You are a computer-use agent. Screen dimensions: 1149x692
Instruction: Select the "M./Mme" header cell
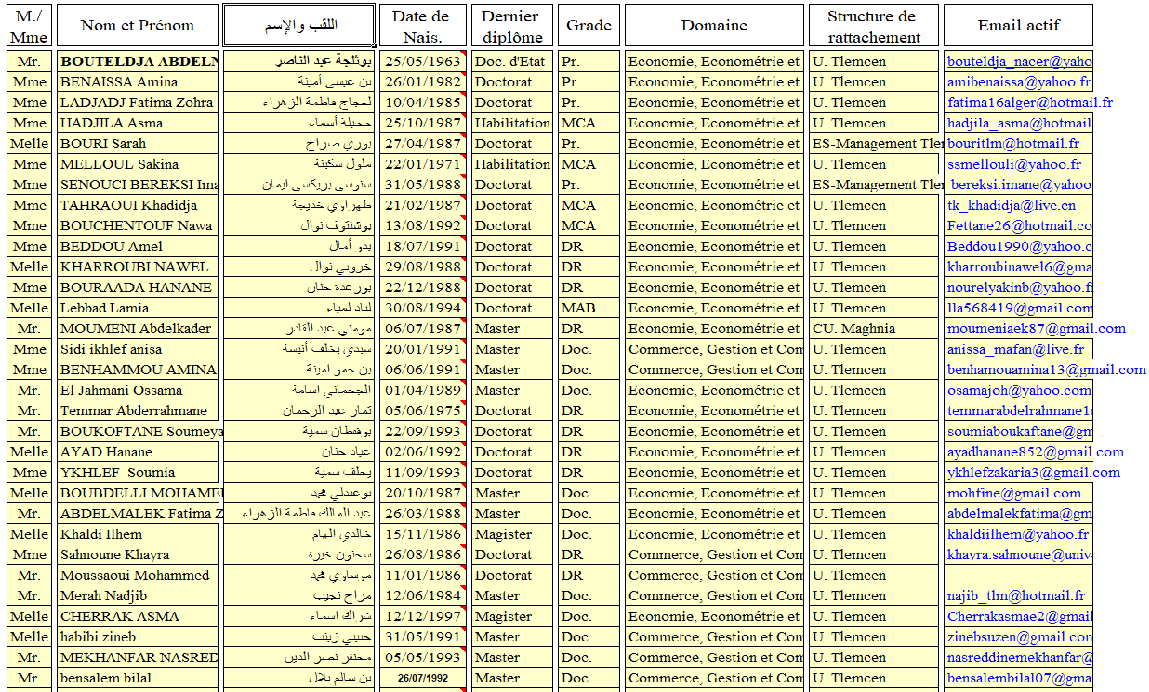[29, 26]
